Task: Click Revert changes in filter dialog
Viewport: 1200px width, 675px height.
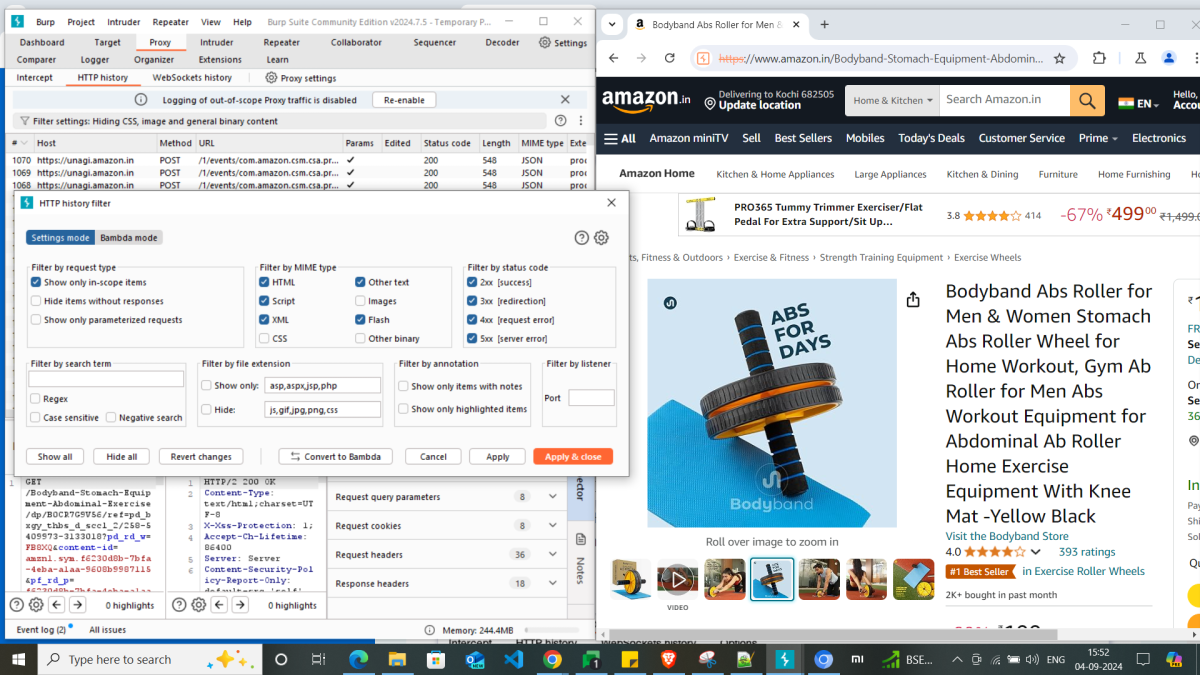Action: (201, 457)
